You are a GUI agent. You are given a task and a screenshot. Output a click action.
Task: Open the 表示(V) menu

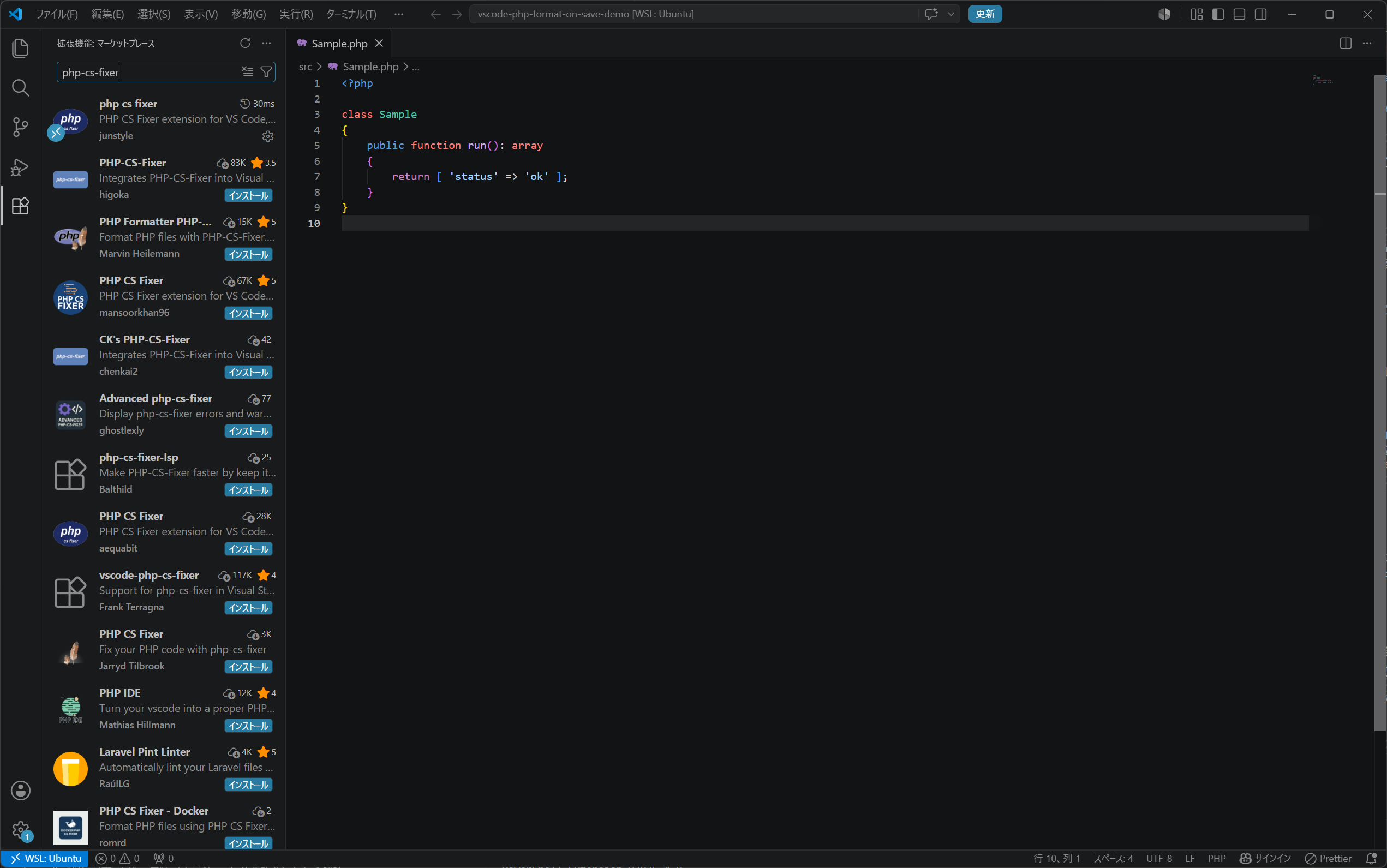pos(200,14)
